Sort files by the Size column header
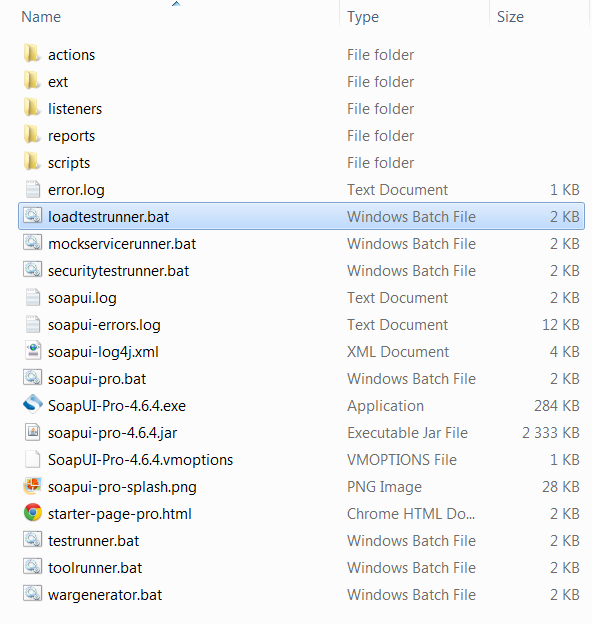Image resolution: width=592 pixels, height=624 pixels. (510, 17)
